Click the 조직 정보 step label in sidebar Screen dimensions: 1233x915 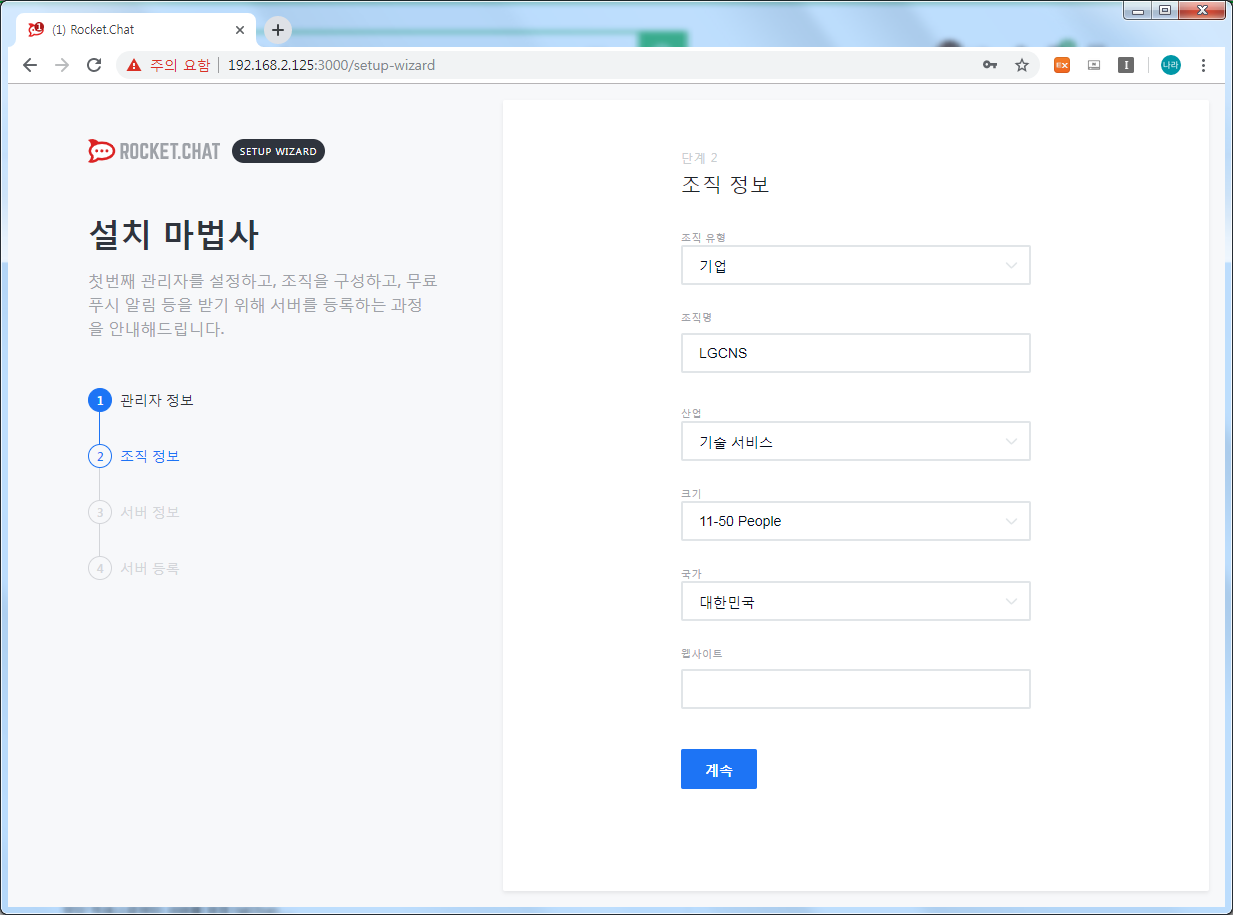tap(150, 456)
